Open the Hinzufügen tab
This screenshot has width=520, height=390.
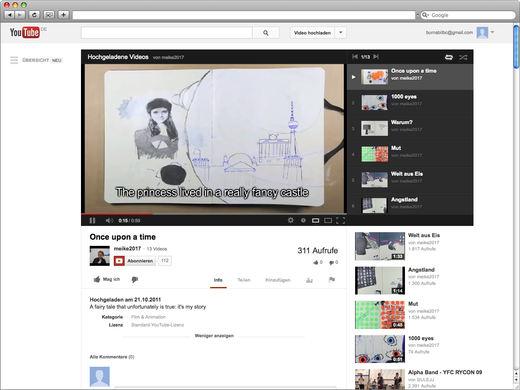point(278,280)
